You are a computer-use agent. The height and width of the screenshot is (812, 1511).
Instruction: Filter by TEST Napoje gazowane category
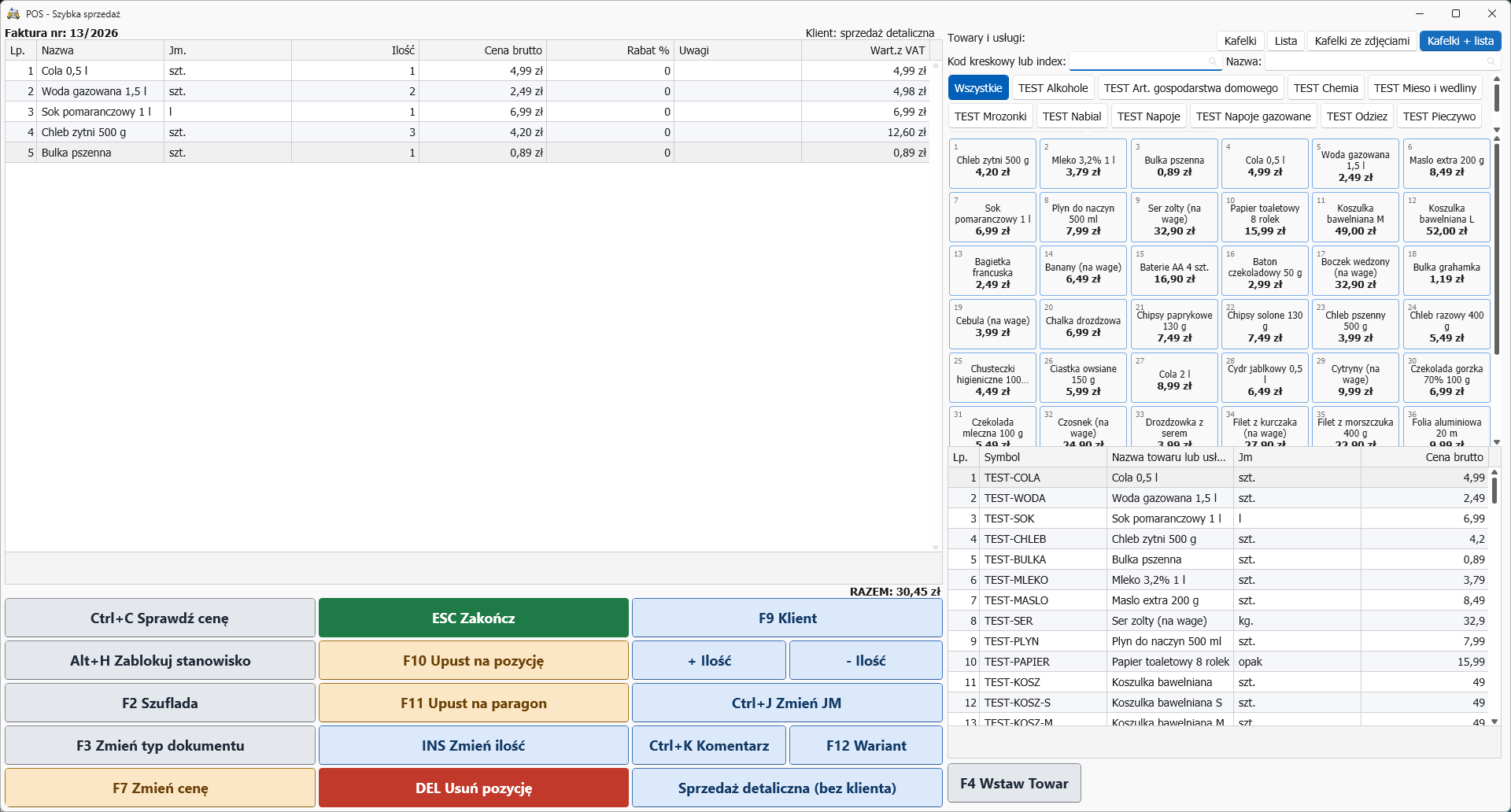tap(1254, 116)
